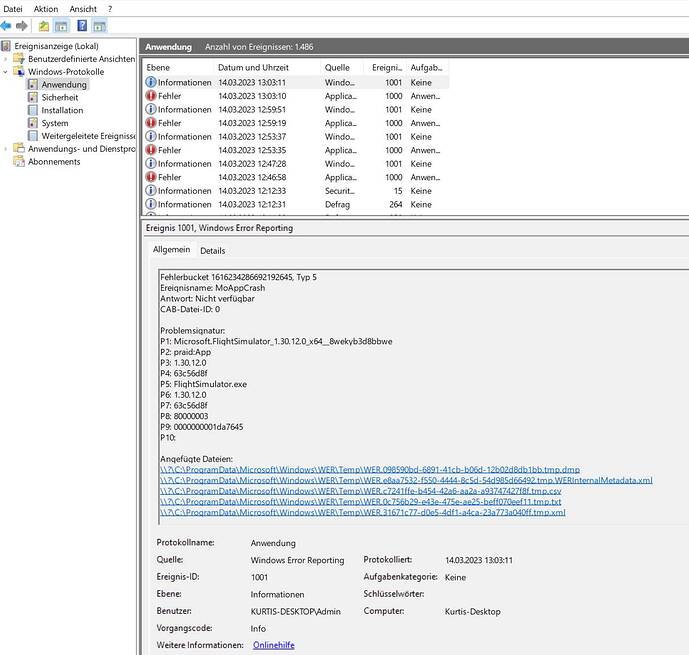Open the Sicherheit log
Viewport: 689px width, 655px height.
(60, 97)
